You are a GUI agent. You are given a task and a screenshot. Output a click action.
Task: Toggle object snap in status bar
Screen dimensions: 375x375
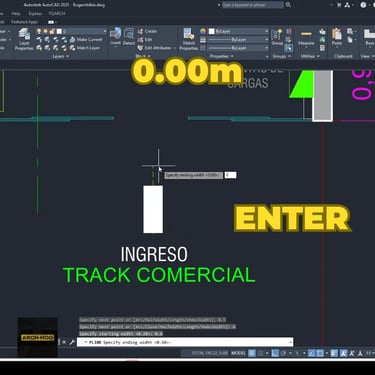(x=320, y=353)
